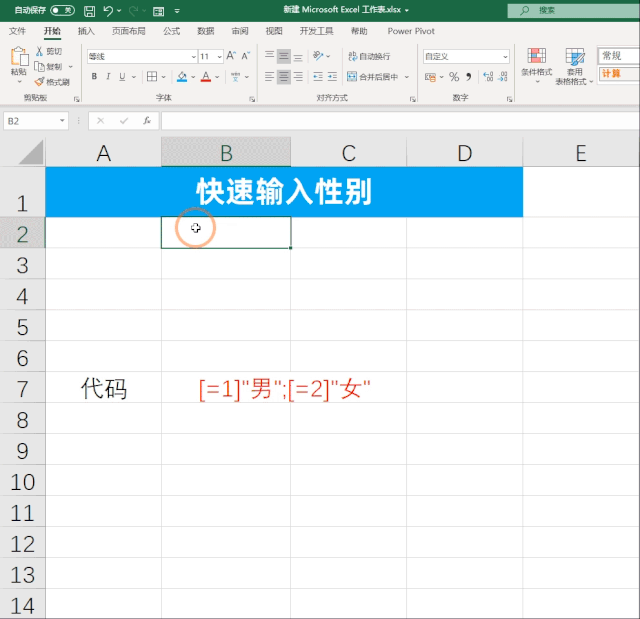Select the cell with red format code

point(284,388)
